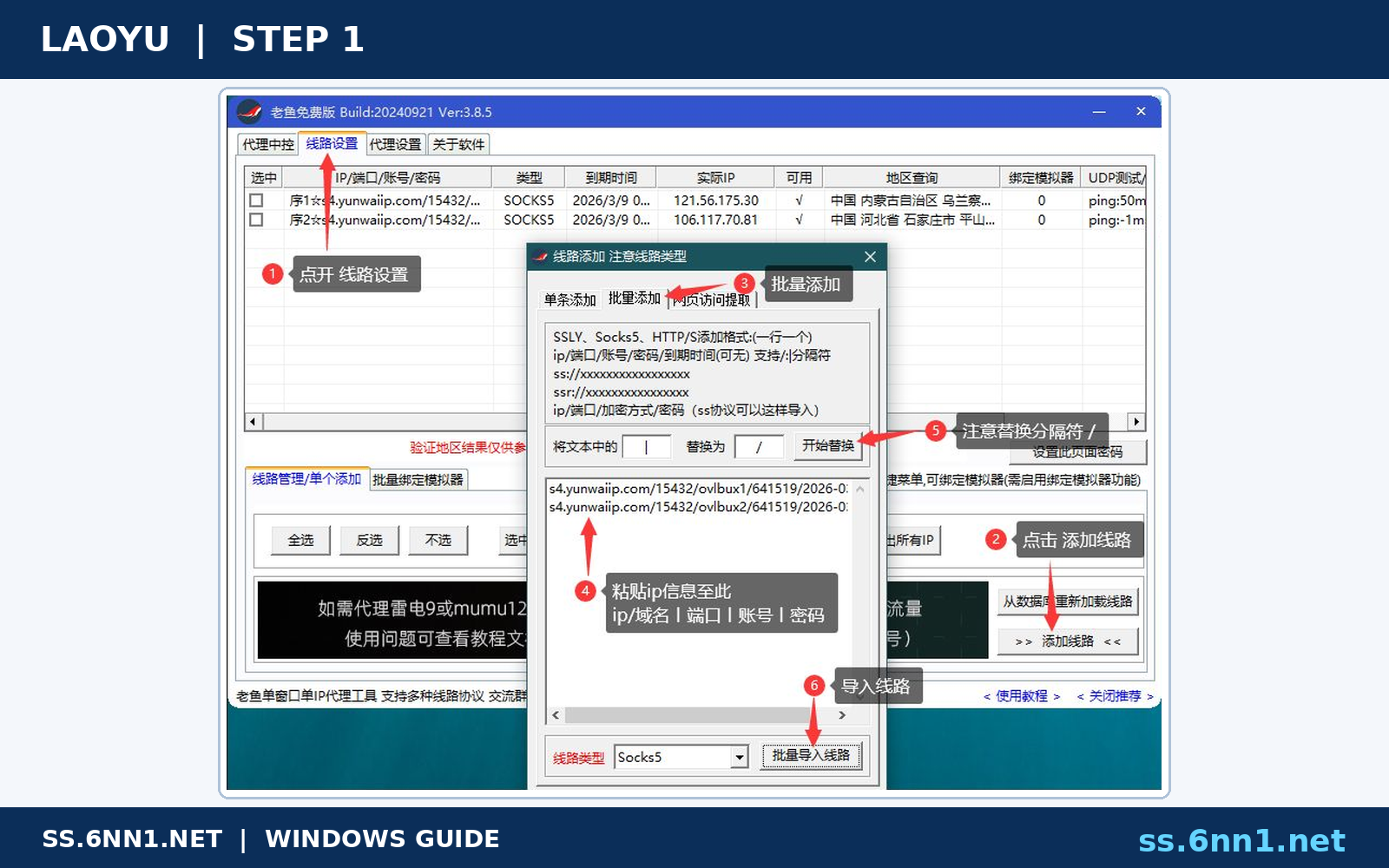The width and height of the screenshot is (1389, 868).
Task: Click the >> 添加线路 << button
Action: (1068, 641)
